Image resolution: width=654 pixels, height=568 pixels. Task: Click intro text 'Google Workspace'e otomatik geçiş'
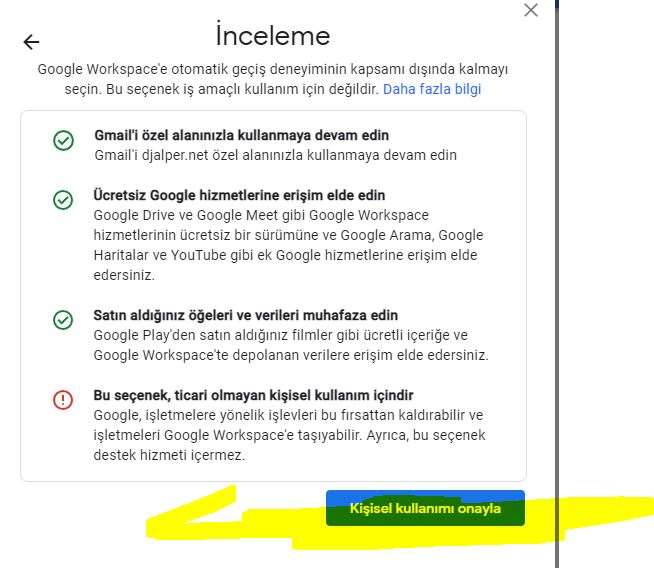coord(273,79)
